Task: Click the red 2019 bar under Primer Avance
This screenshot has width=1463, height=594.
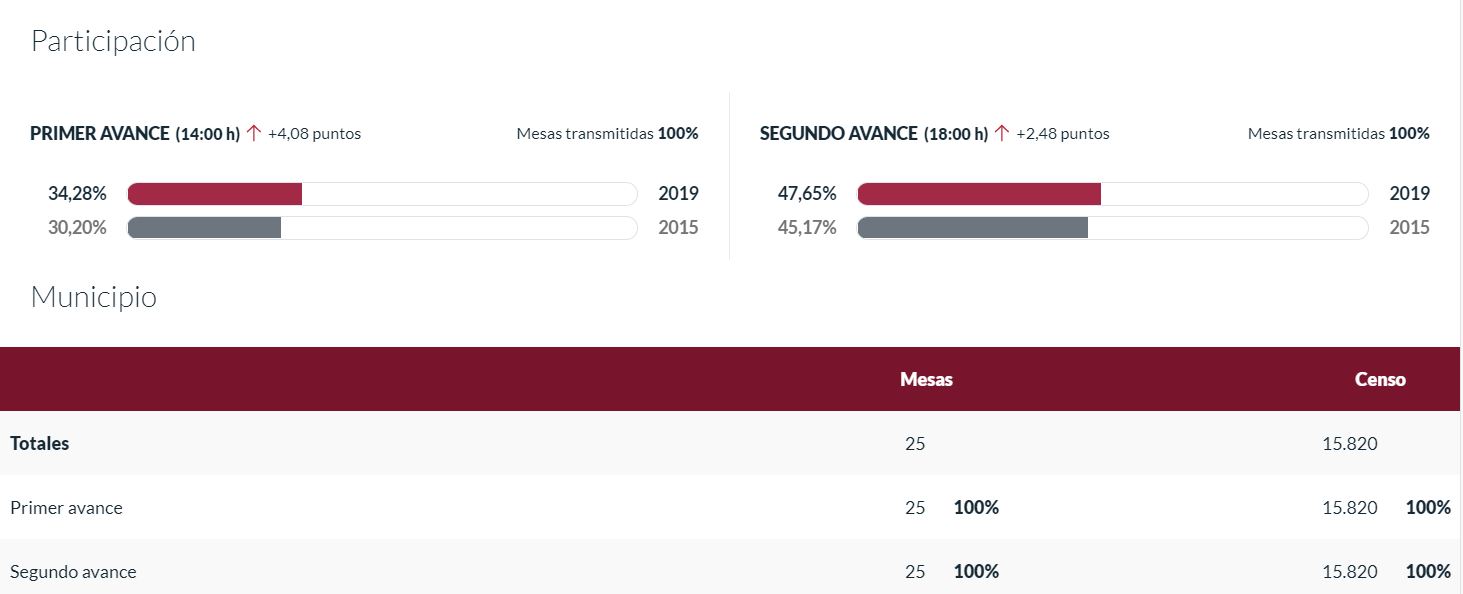Action: [x=215, y=194]
